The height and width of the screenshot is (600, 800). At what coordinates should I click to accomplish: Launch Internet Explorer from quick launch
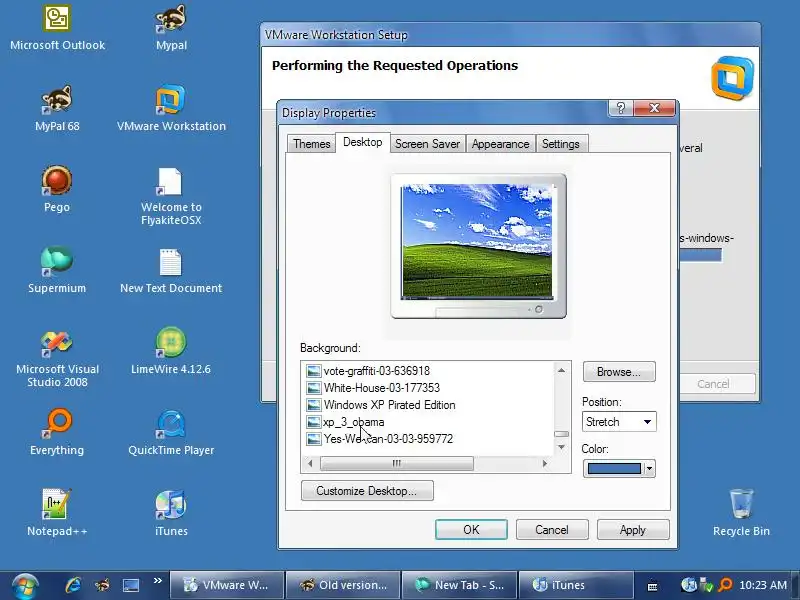pyautogui.click(x=74, y=585)
